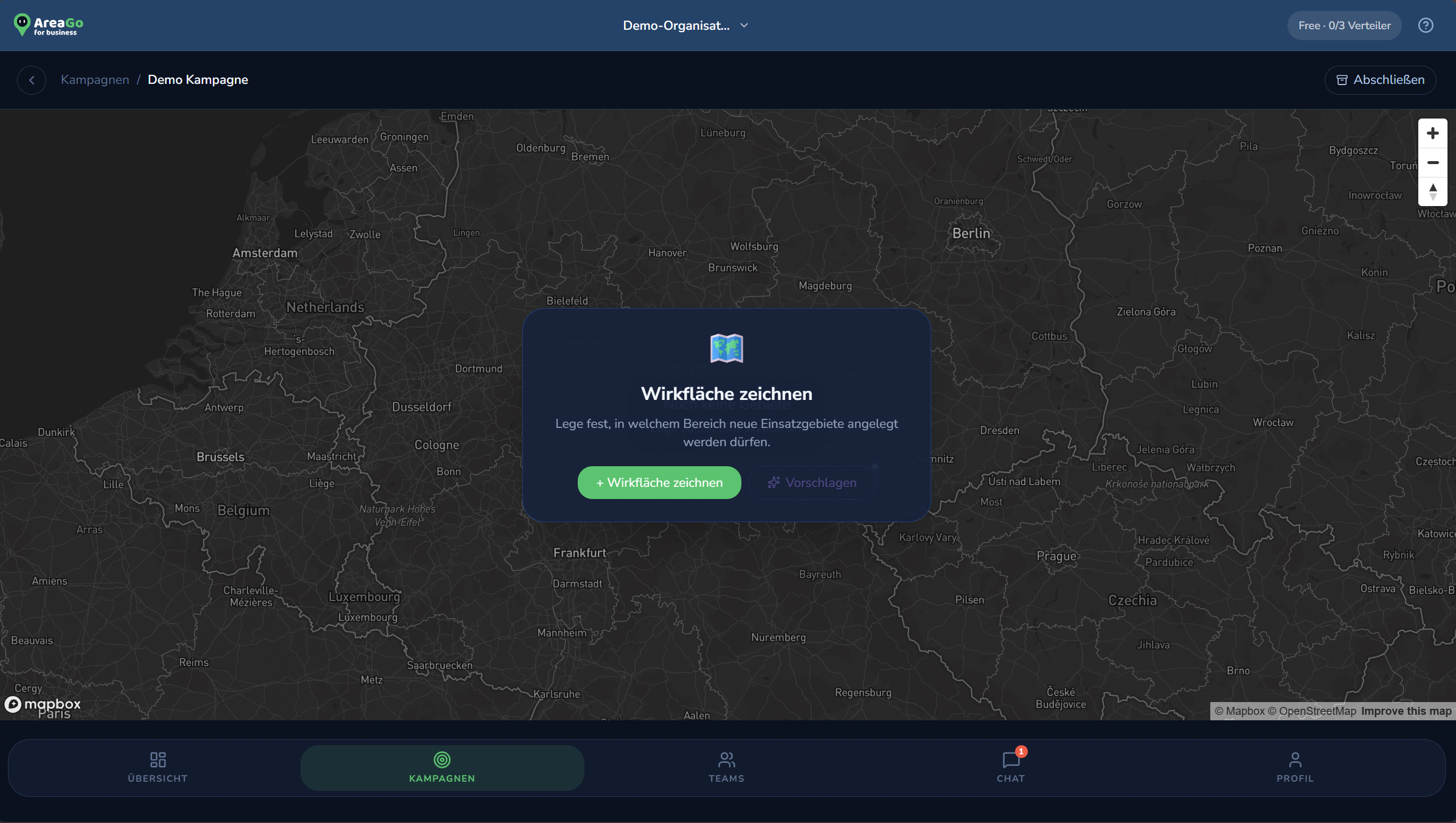Zoom in on the map
The image size is (1456, 823).
click(1433, 133)
